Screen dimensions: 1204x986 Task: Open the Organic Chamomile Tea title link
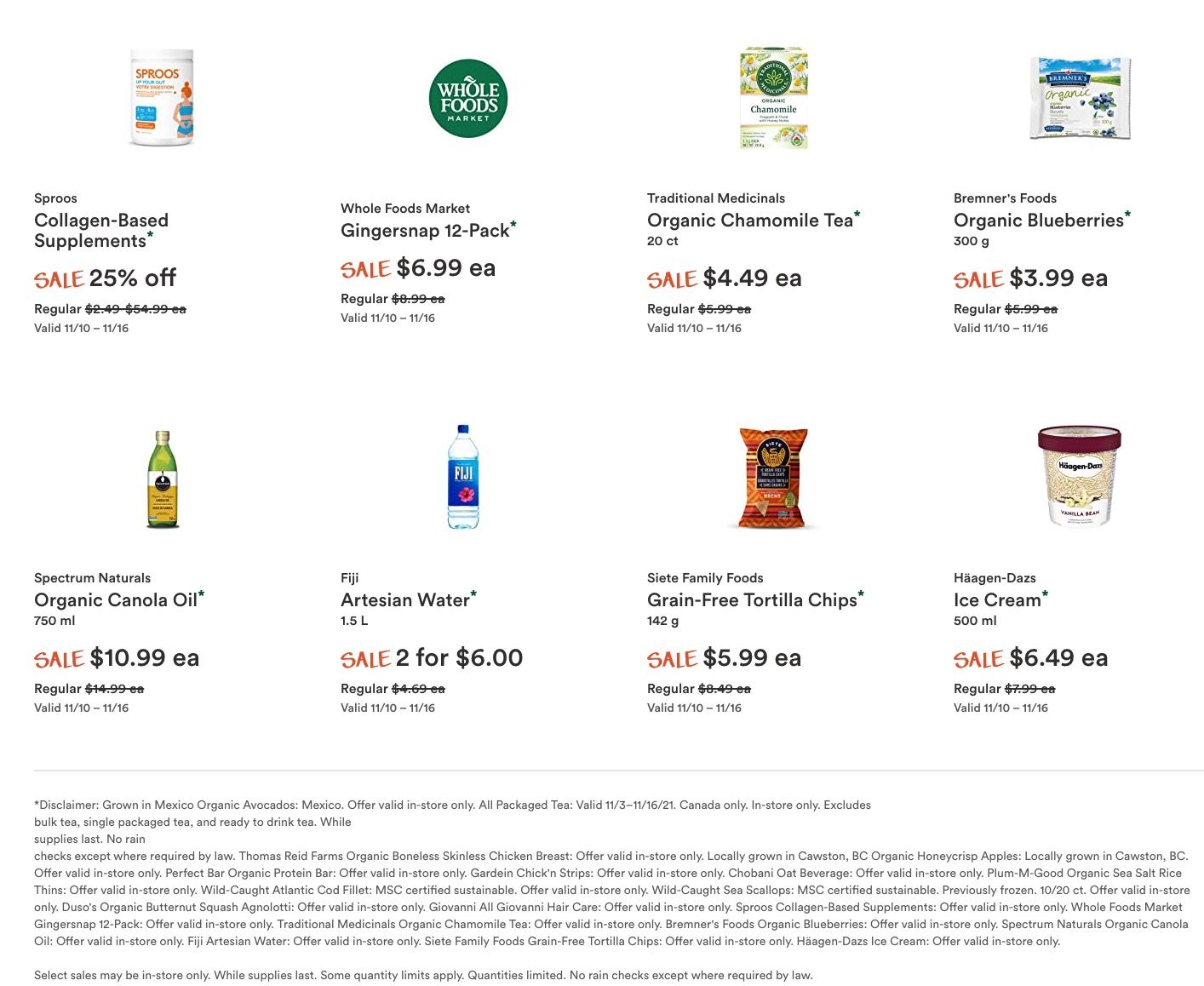750,221
